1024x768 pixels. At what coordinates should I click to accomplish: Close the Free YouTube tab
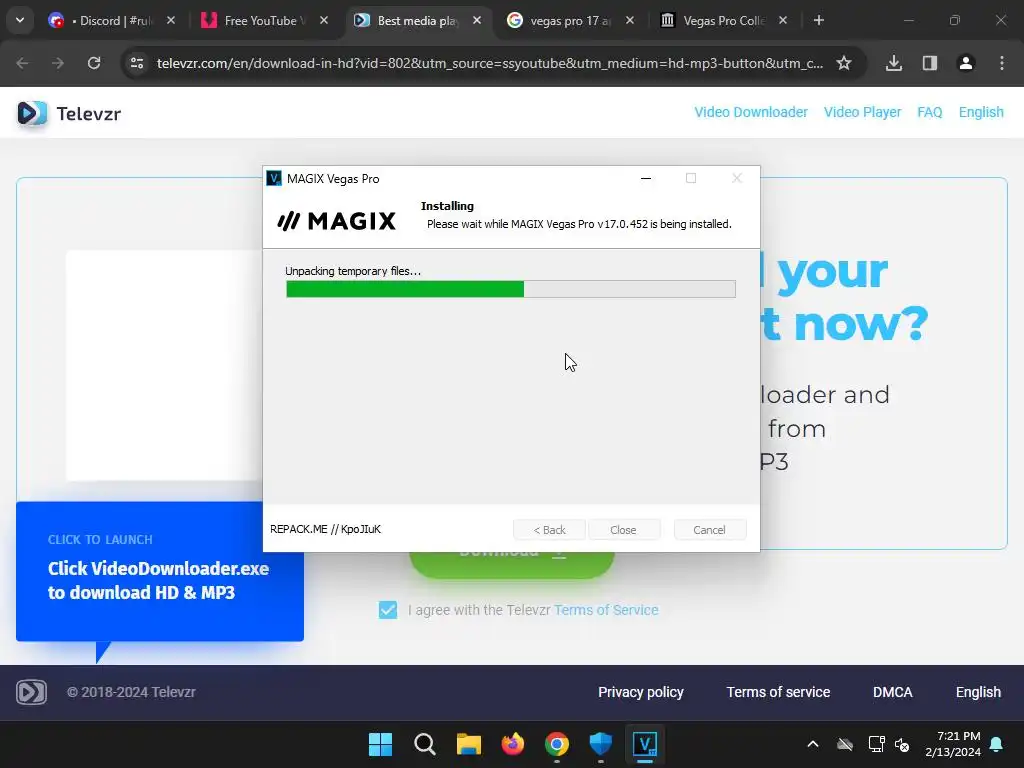(x=324, y=20)
